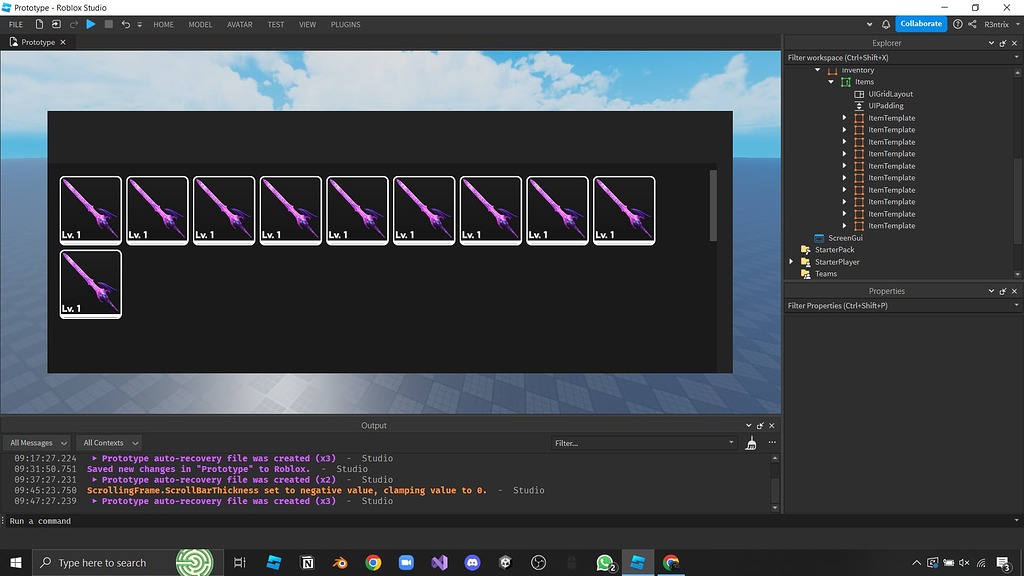Switch to the MODEL ribbon tab
1024x576 pixels.
[200, 24]
